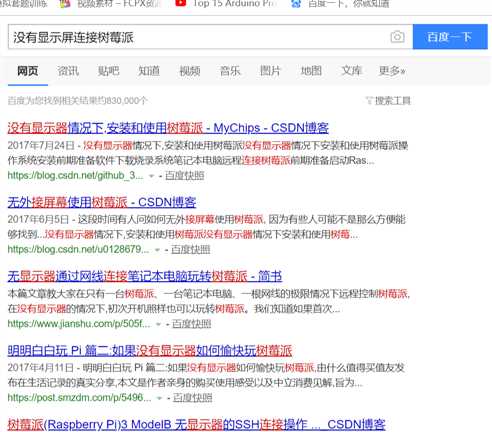This screenshot has height=432, width=492.
Task: Switch to the 资讯 tab
Action: pyautogui.click(x=68, y=71)
